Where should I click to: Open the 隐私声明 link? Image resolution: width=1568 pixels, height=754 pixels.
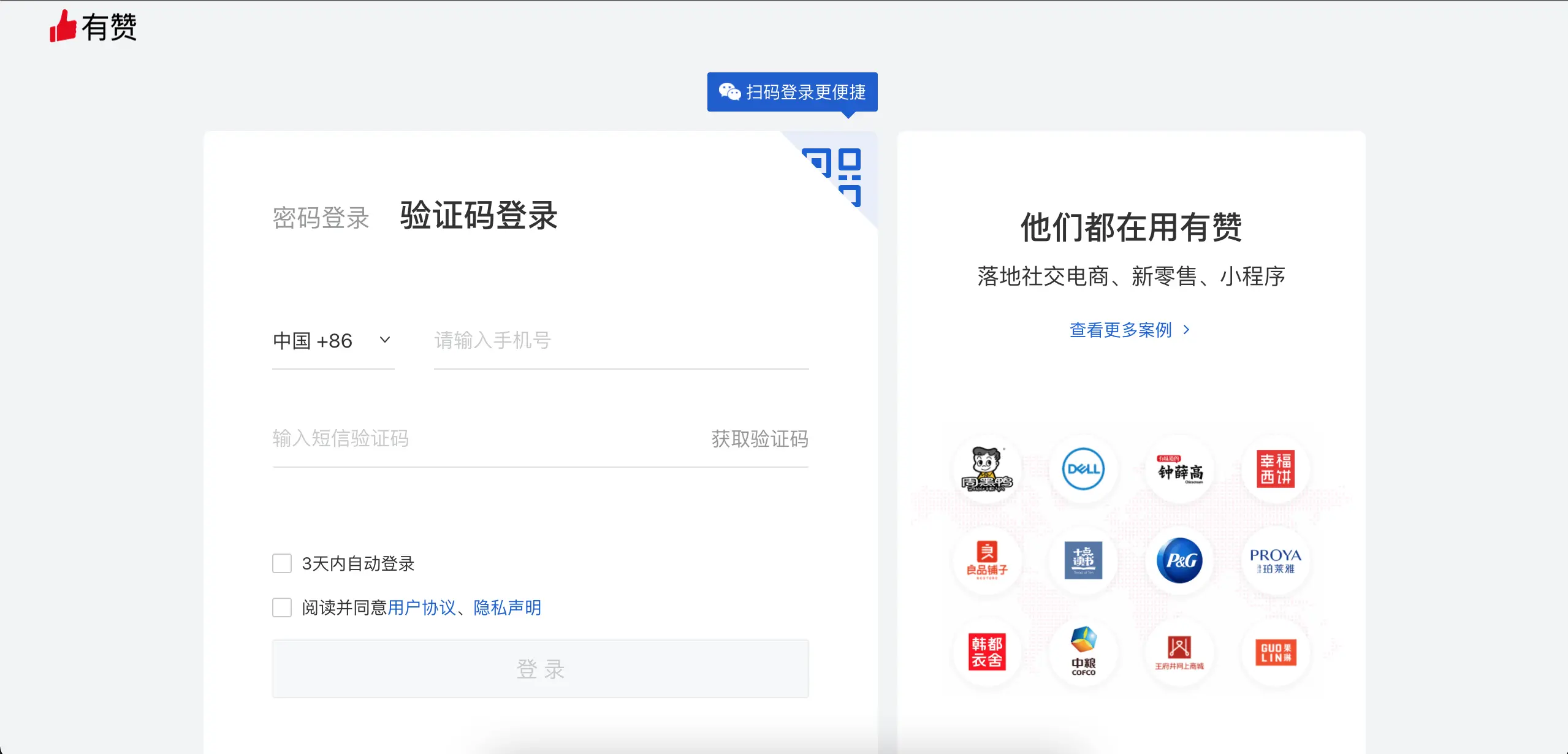tap(507, 607)
